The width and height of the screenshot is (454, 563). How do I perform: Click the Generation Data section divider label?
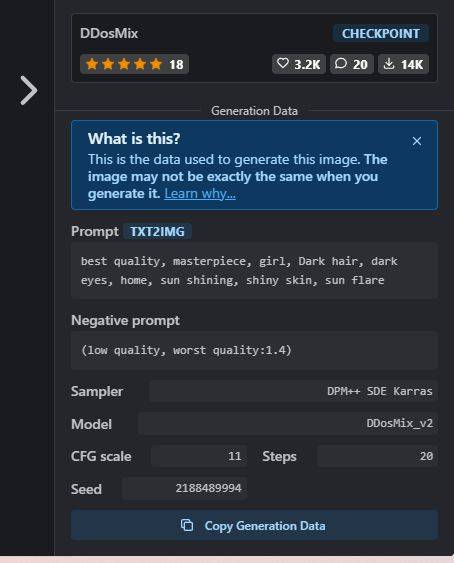[254, 111]
